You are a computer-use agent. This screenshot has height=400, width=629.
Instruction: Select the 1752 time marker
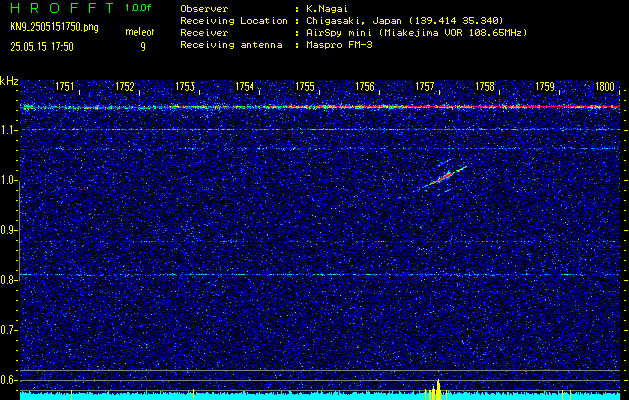click(125, 86)
